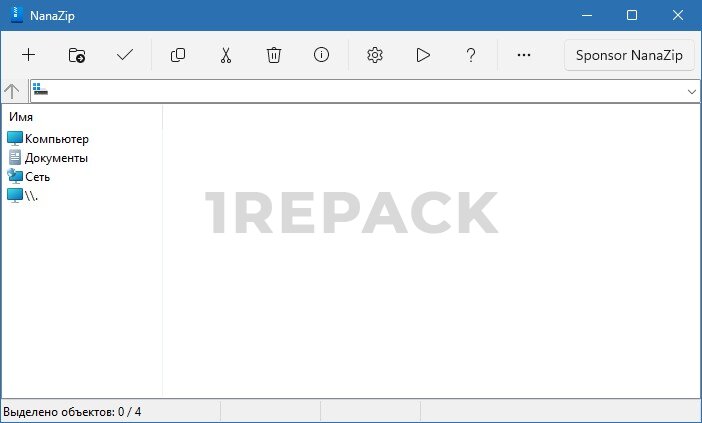This screenshot has width=702, height=423.
Task: Open the Info properties icon
Action: coord(321,55)
